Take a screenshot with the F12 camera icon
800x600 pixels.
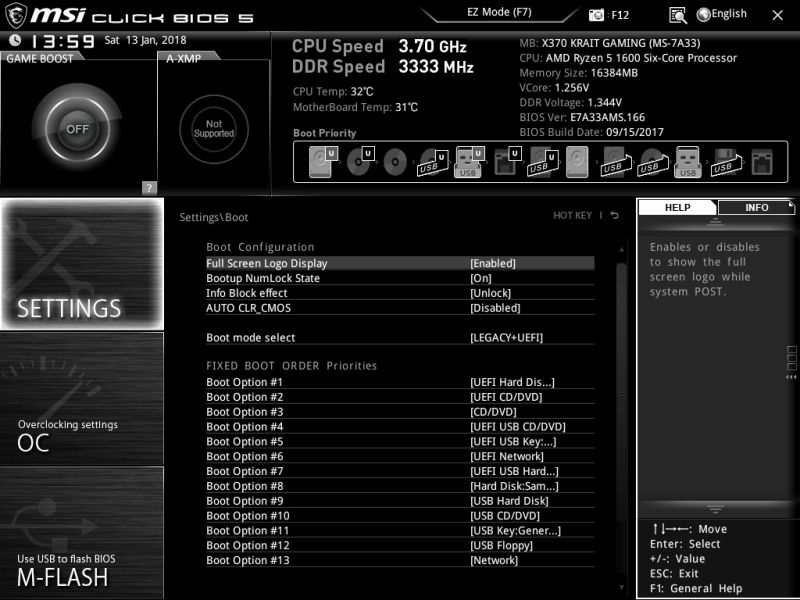click(596, 15)
